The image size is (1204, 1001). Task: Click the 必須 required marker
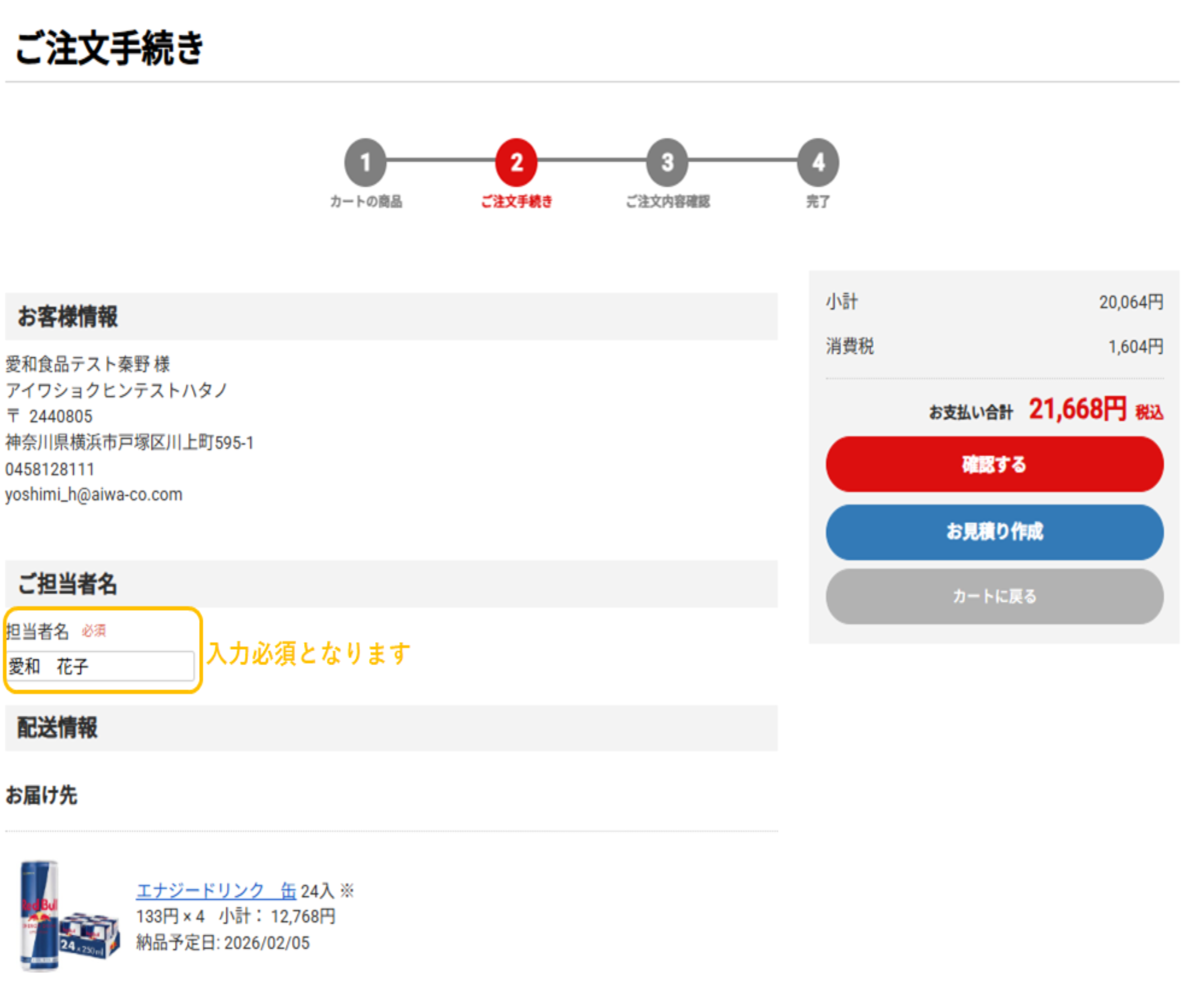(93, 631)
